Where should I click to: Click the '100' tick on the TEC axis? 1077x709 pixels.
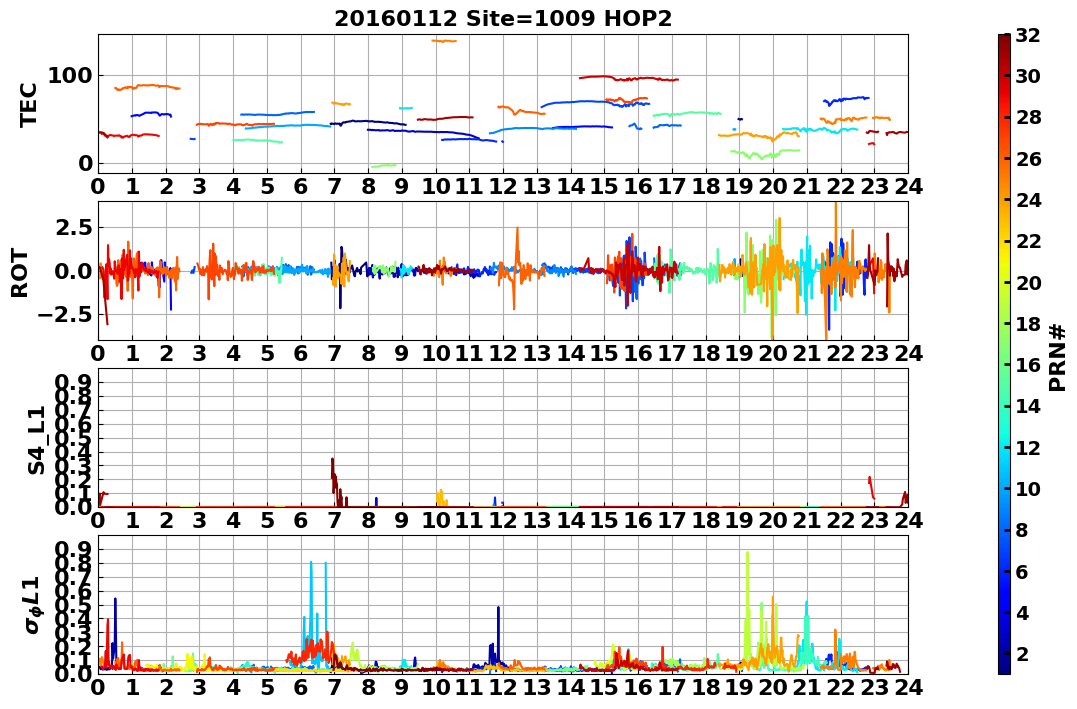tap(70, 75)
